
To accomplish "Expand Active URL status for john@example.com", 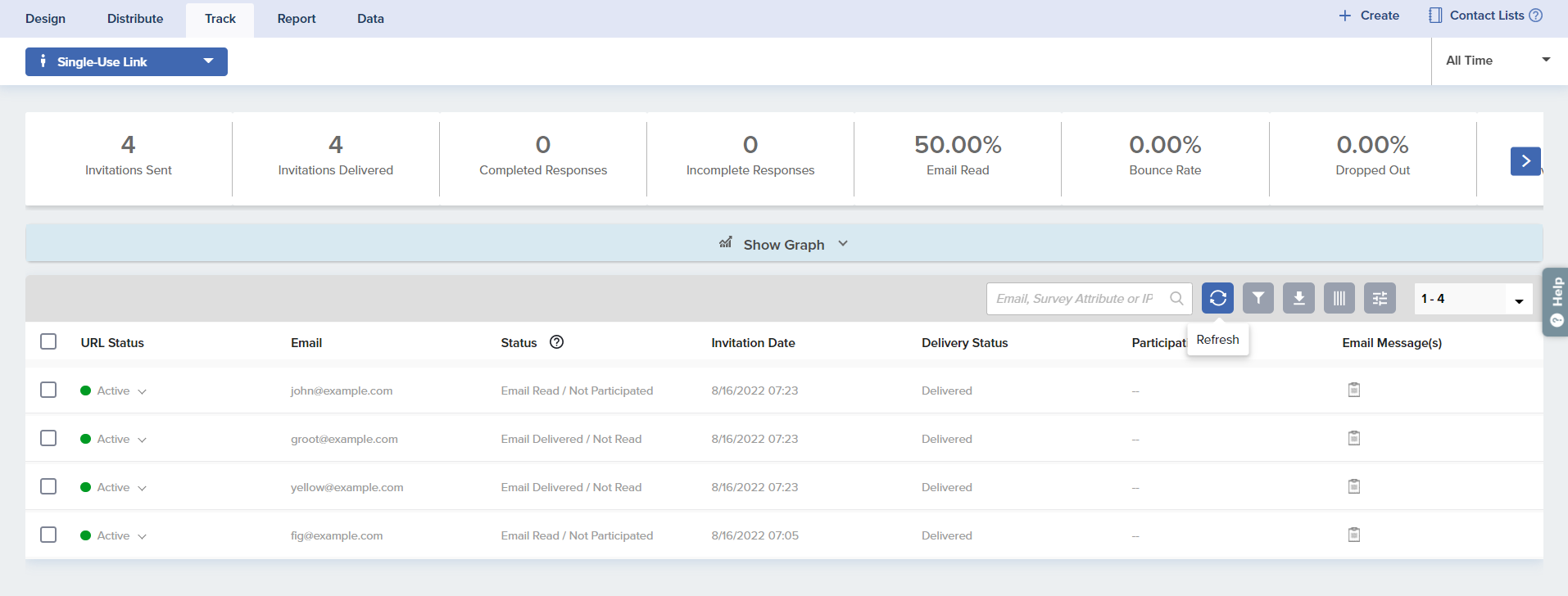I will coord(142,391).
